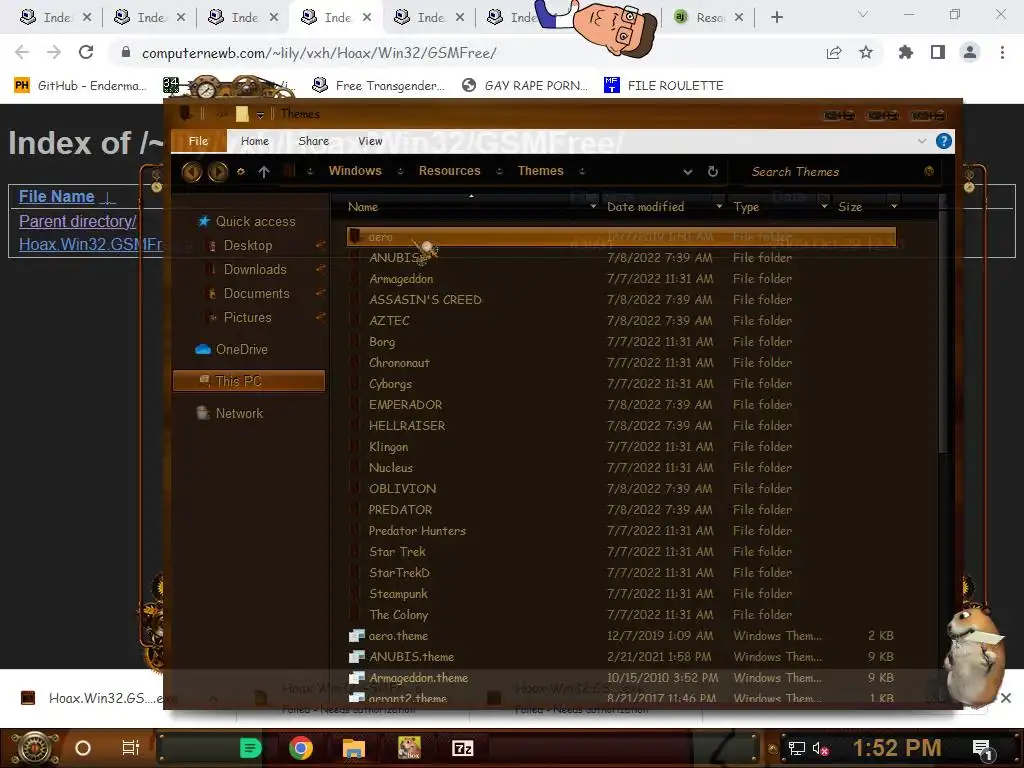The width and height of the screenshot is (1024, 768).
Task: Close the first Inde browser tab
Action: (87, 18)
